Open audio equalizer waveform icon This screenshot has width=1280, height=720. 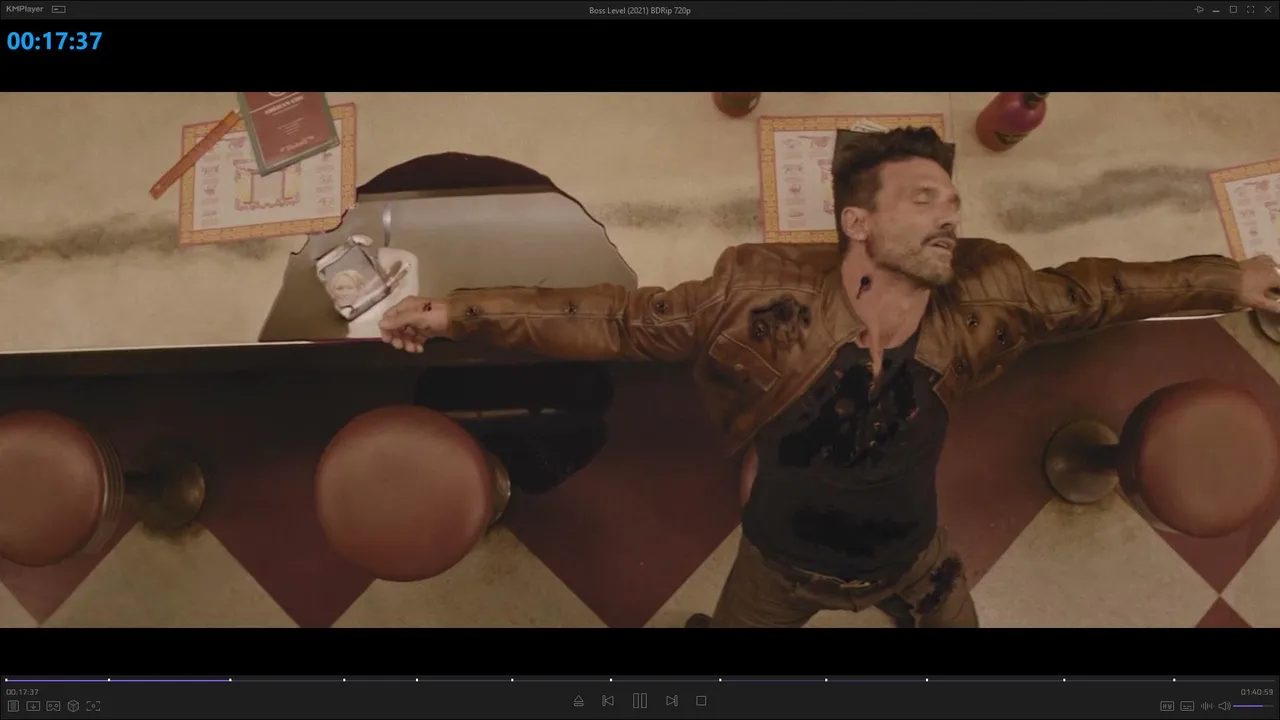1206,706
